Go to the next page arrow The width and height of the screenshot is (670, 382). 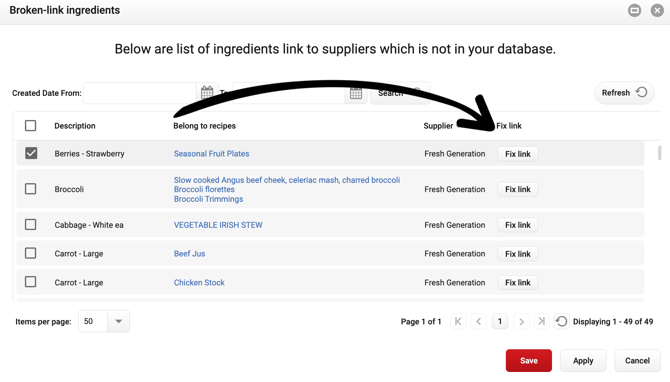pyautogui.click(x=521, y=321)
